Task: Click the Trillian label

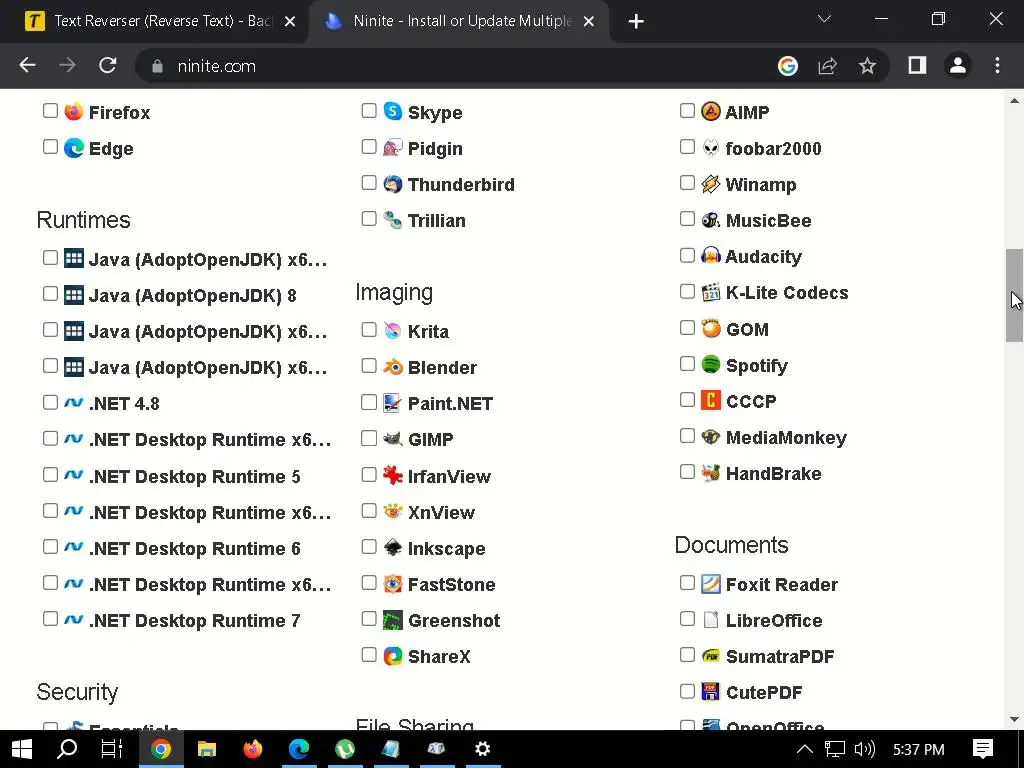Action: coord(436,221)
